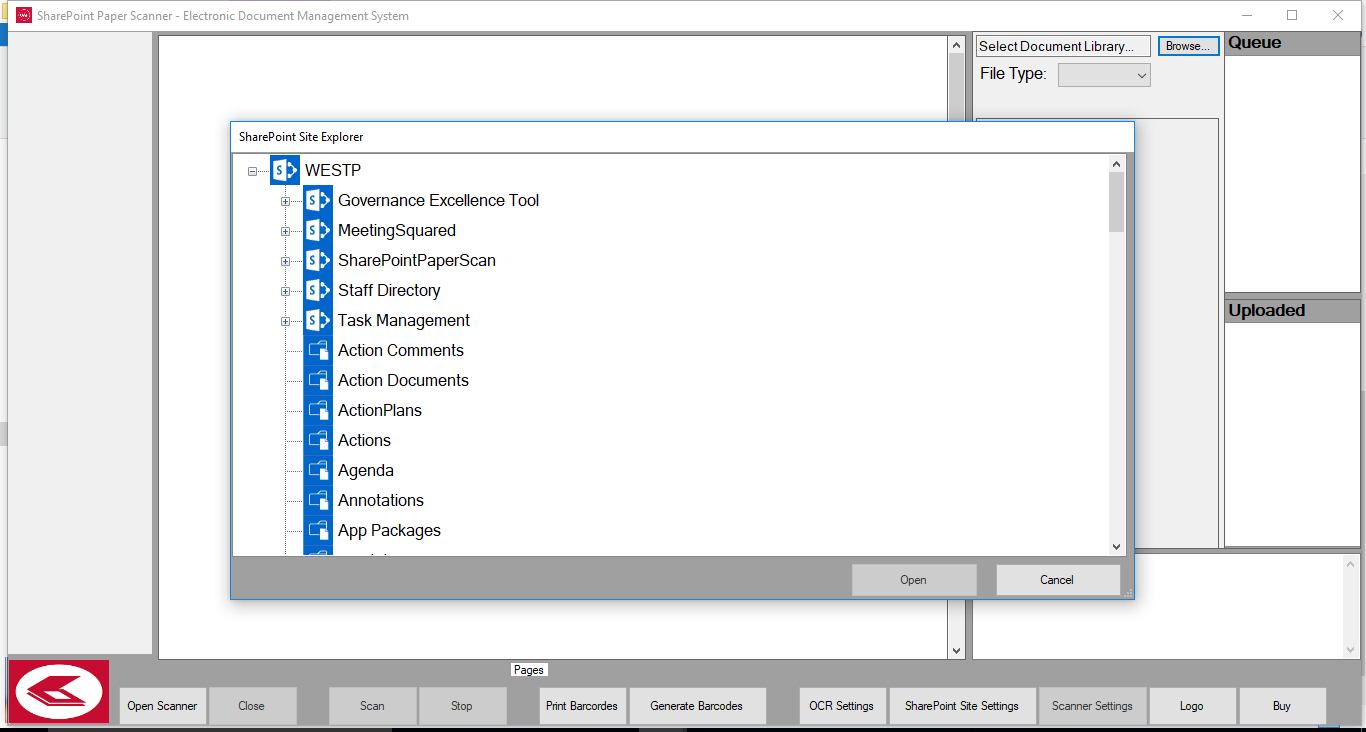Open SharePoint Site Settings
1366x732 pixels.
pos(962,706)
